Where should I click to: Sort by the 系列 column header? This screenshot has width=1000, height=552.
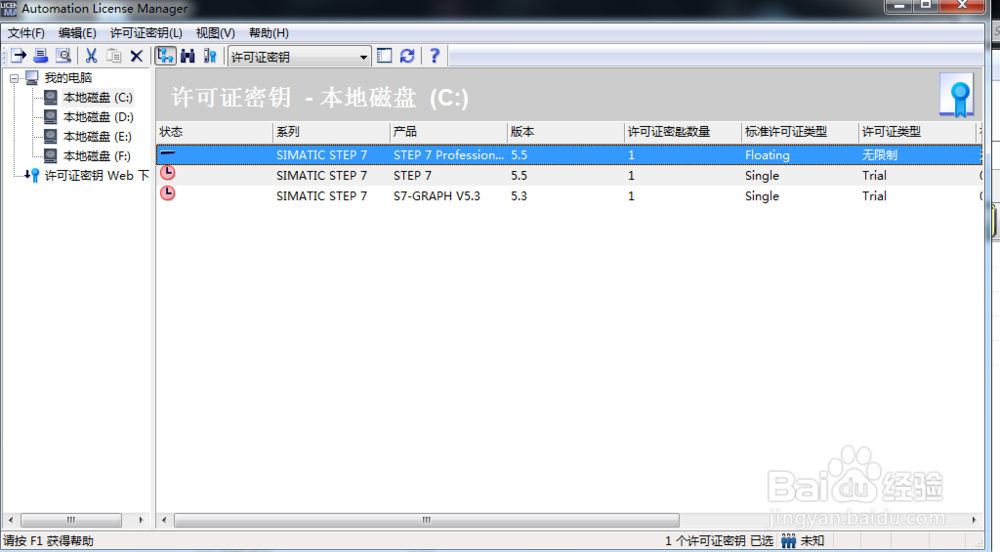(331, 132)
